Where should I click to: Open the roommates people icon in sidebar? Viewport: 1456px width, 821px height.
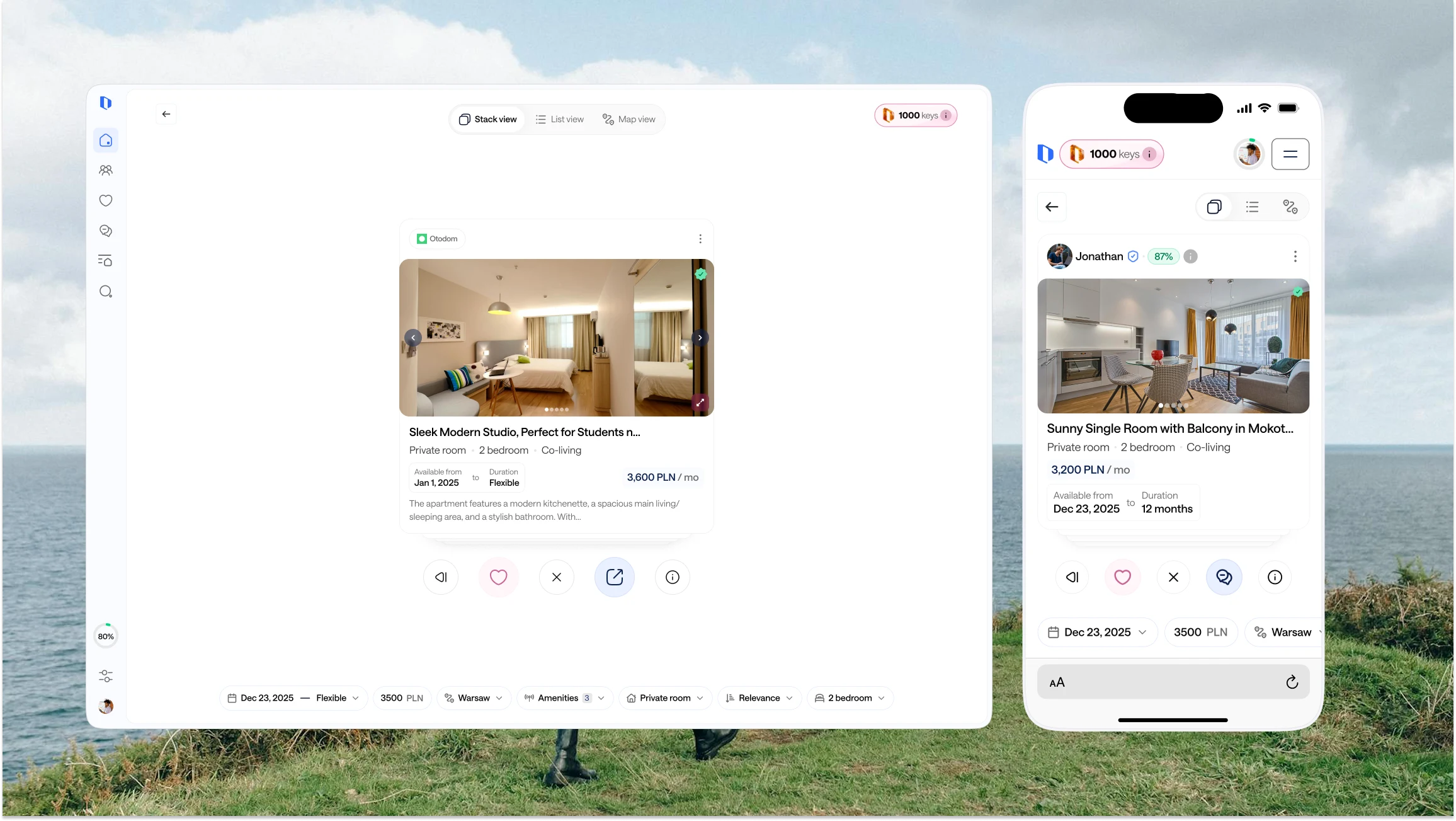coord(106,170)
